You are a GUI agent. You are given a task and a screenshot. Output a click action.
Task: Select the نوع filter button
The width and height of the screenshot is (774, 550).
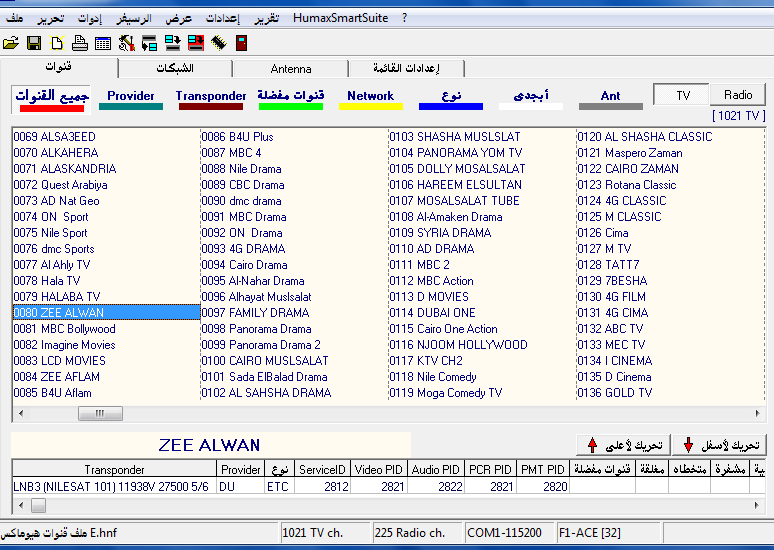451,99
